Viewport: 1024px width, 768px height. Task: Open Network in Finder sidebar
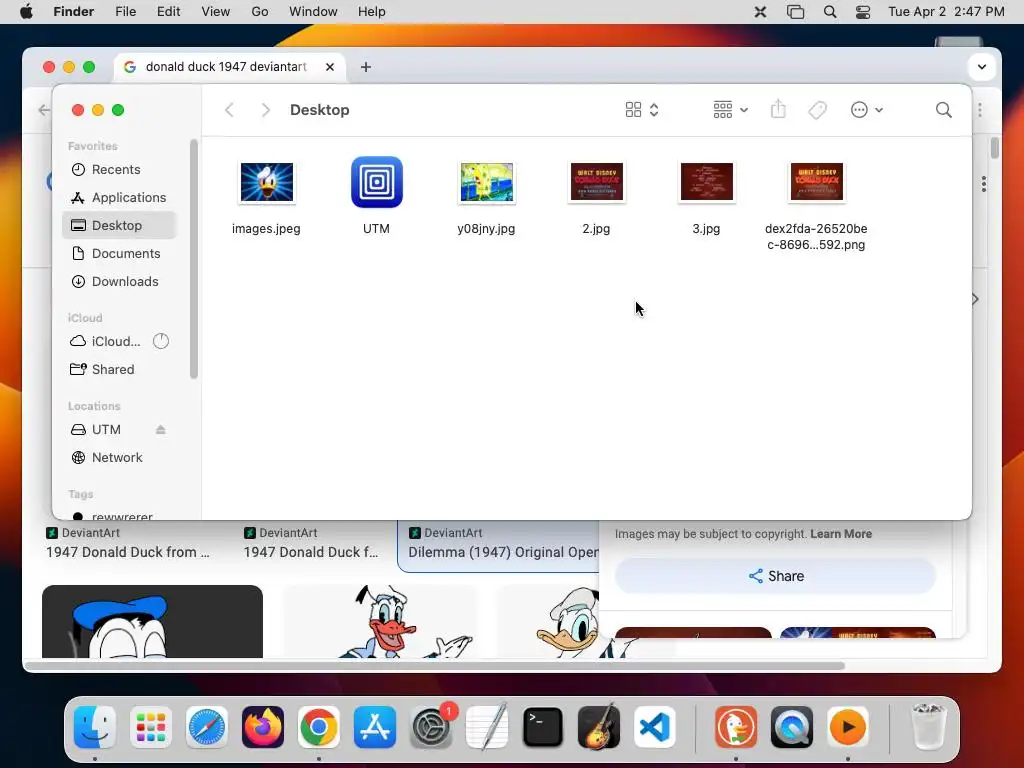point(119,458)
